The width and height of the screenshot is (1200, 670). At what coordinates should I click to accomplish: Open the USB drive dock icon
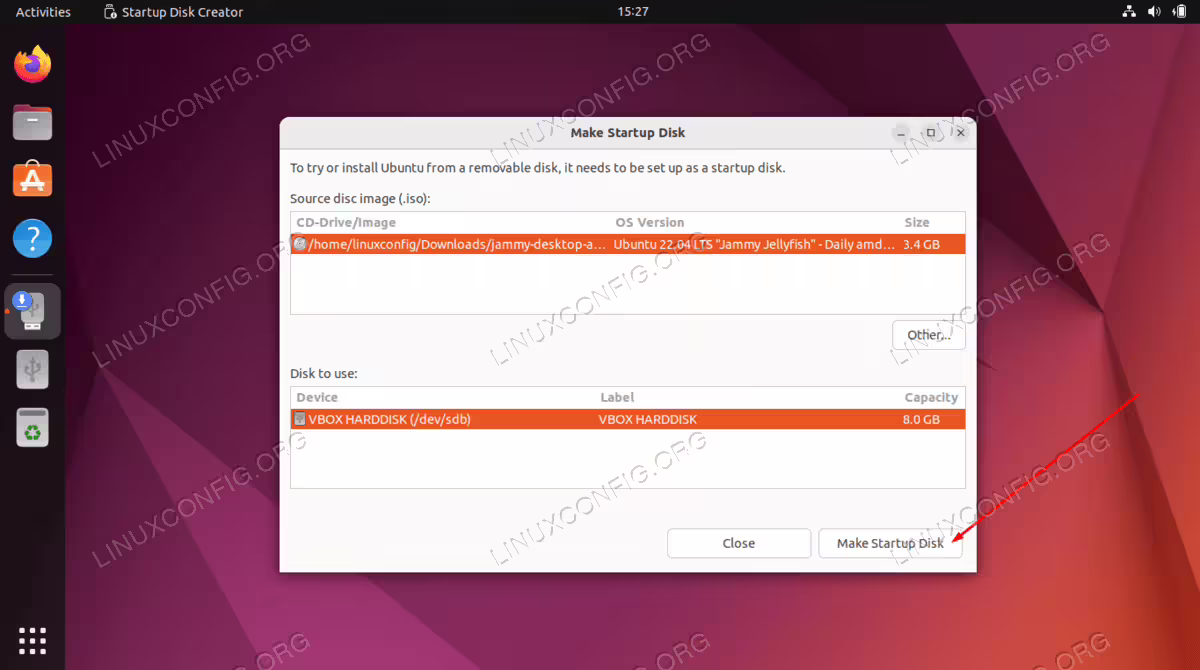(x=32, y=369)
